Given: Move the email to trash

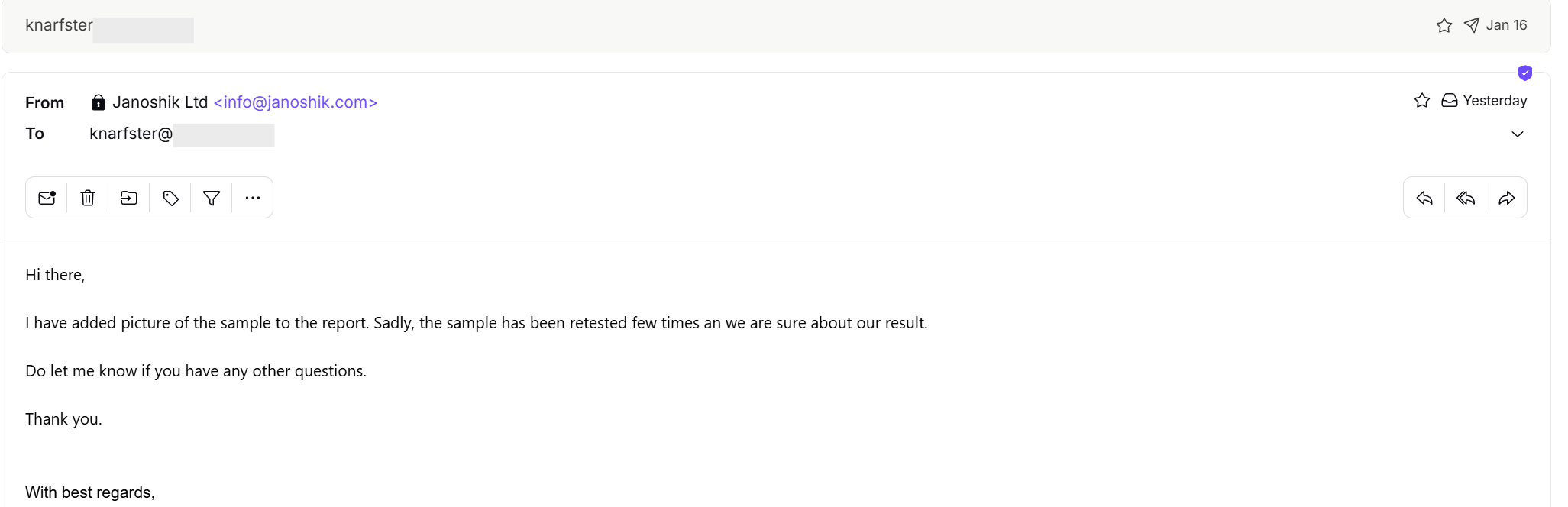Looking at the screenshot, I should pos(88,198).
